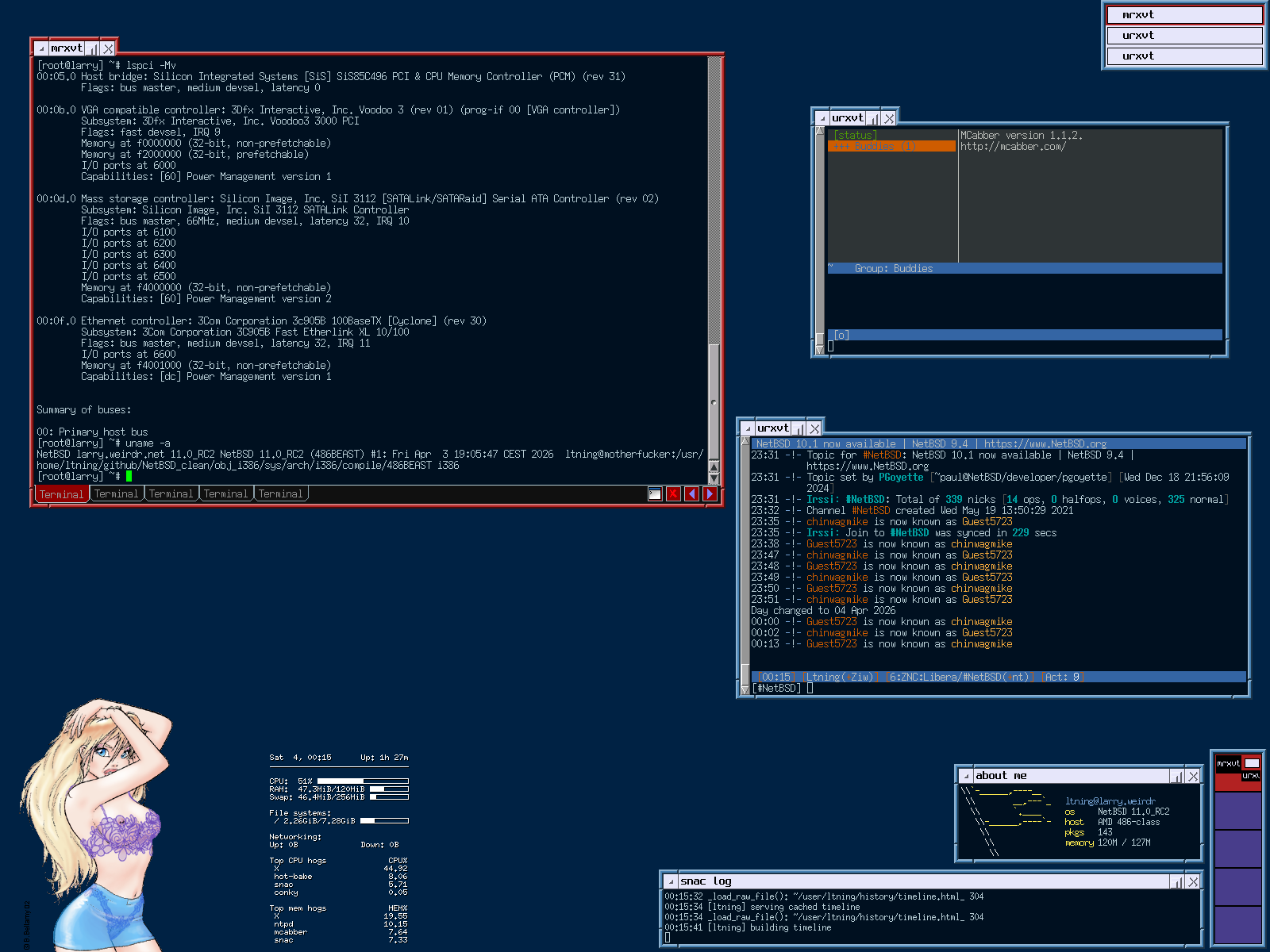Close current tab with red X icon
This screenshot has height=952, width=1270.
[673, 494]
